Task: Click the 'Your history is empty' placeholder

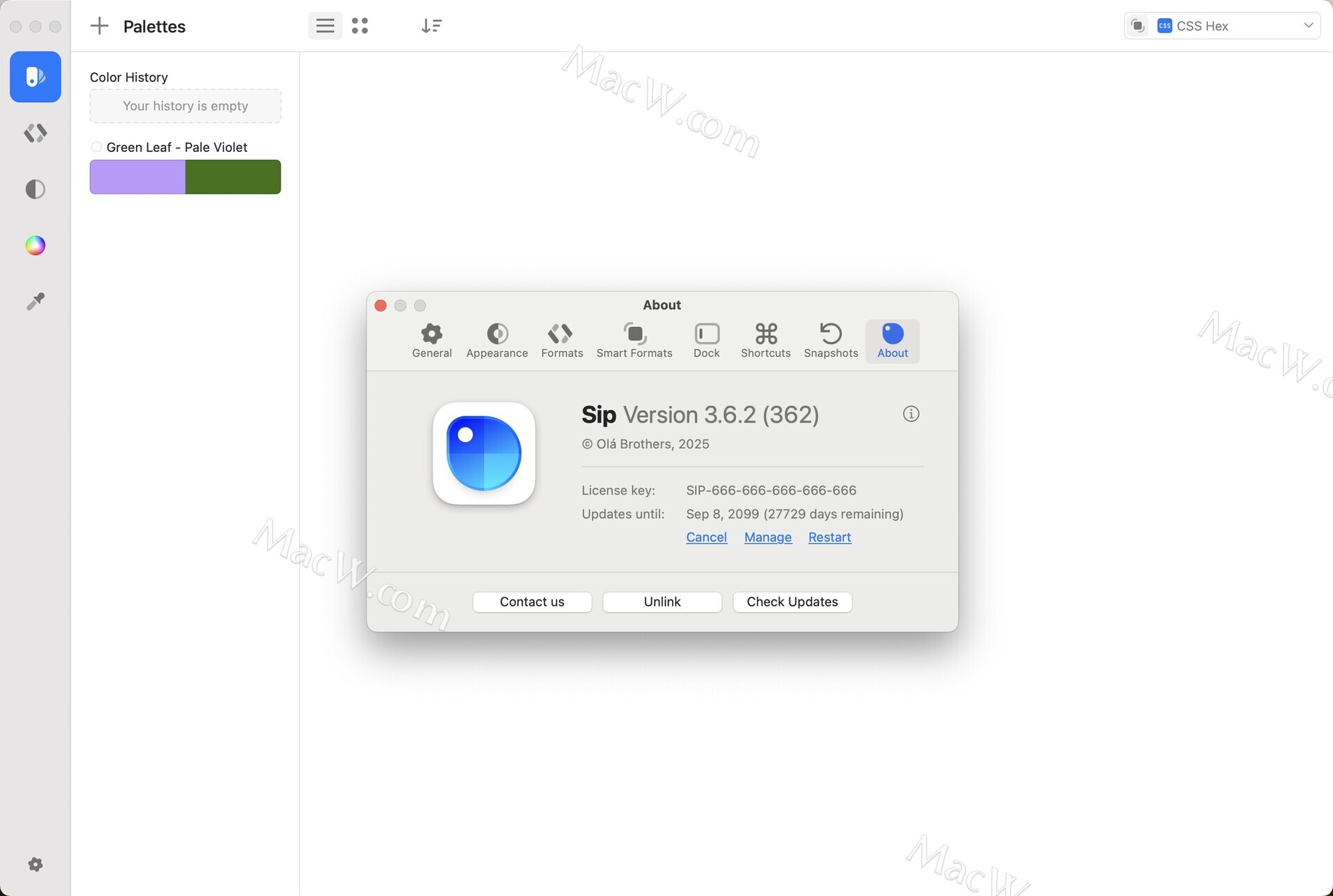Action: click(185, 106)
